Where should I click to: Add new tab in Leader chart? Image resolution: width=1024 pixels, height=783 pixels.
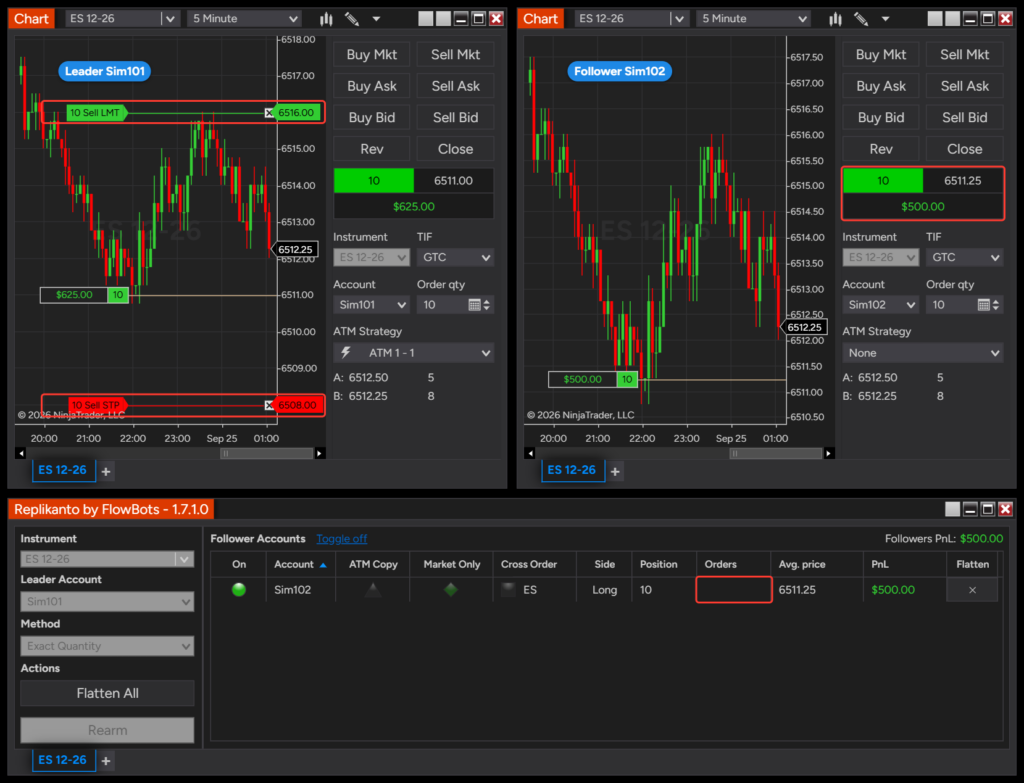click(106, 471)
